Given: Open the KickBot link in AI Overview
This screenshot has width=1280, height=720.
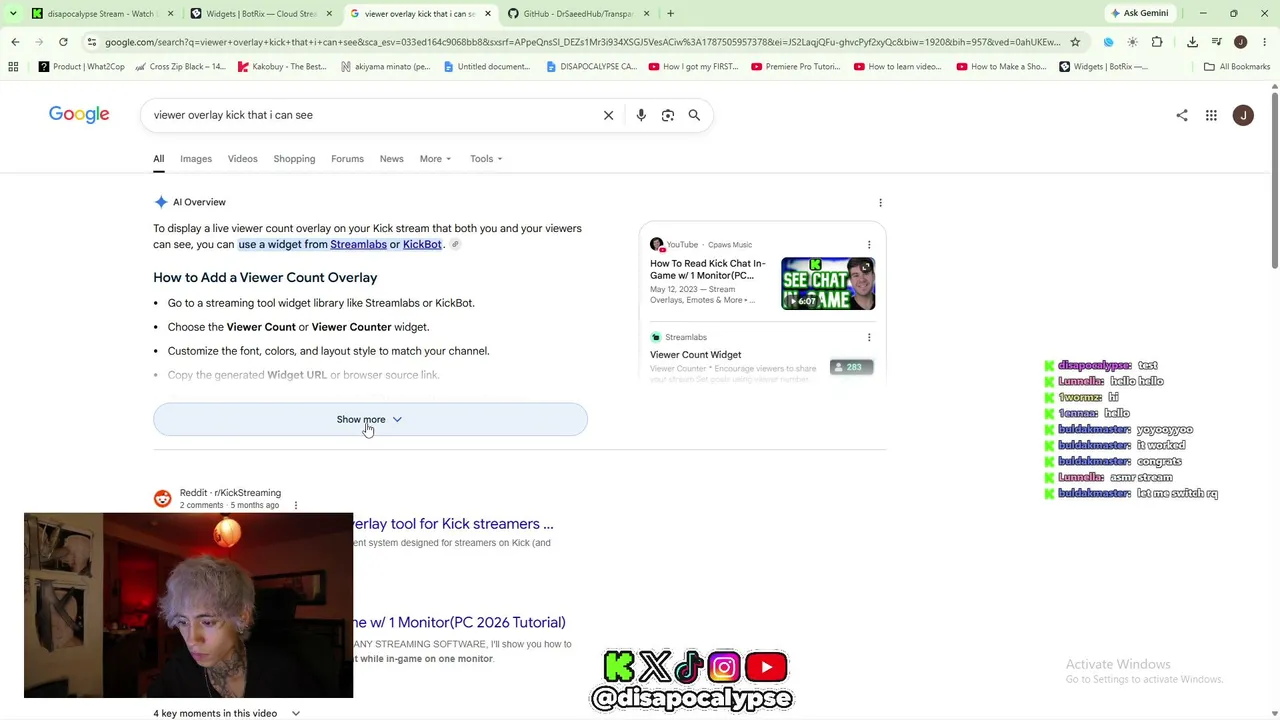Looking at the screenshot, I should click(x=422, y=244).
